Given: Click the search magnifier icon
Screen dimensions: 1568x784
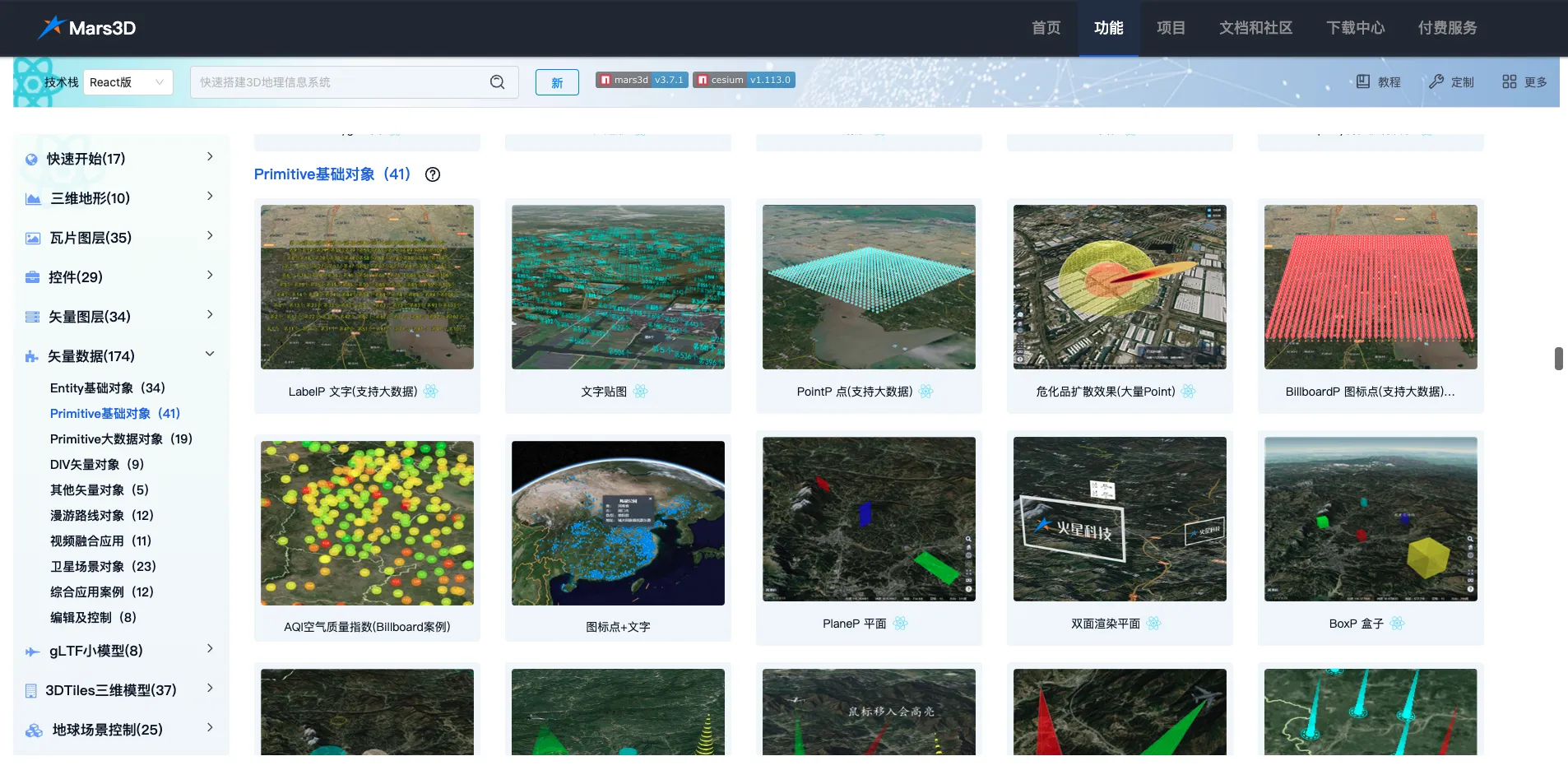Looking at the screenshot, I should click(498, 82).
